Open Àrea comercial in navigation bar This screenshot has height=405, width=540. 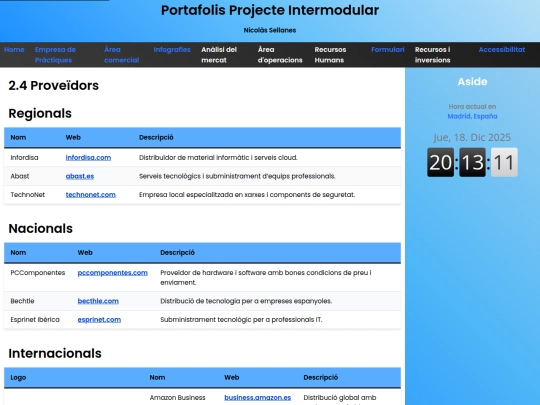click(x=121, y=55)
